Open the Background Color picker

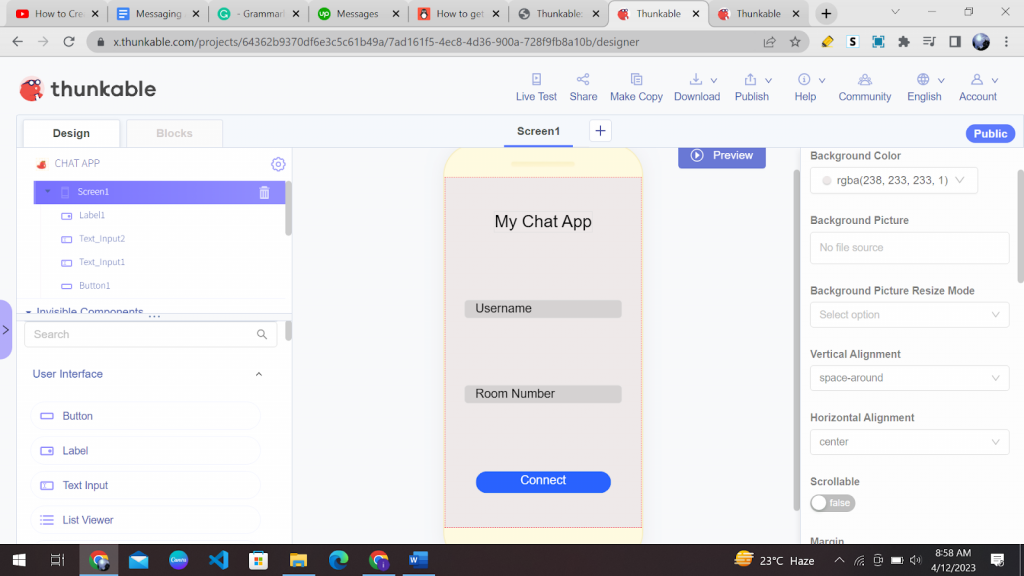click(x=893, y=180)
